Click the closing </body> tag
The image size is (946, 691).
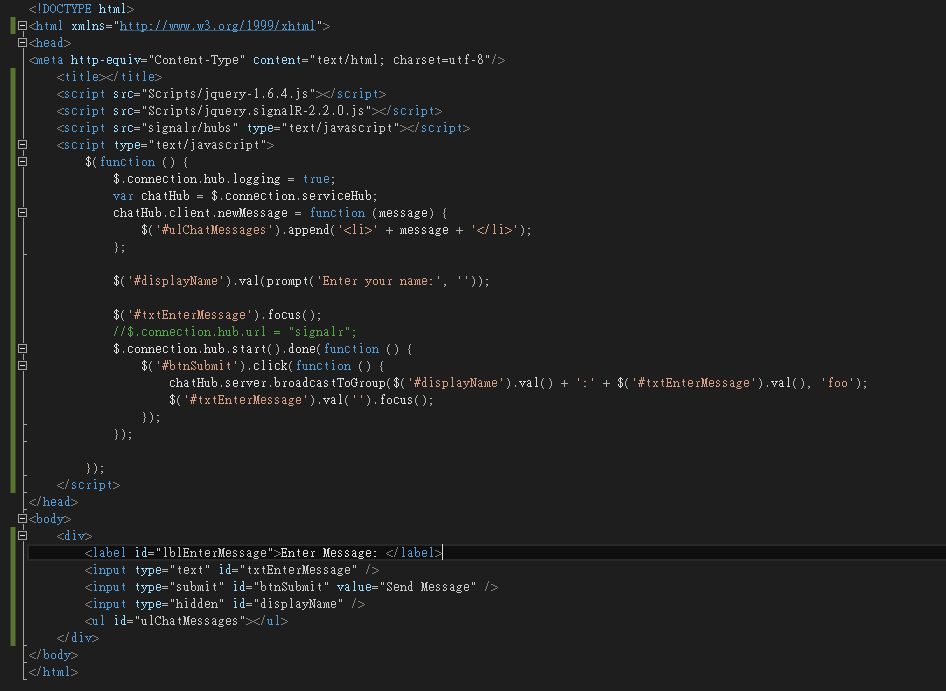pyautogui.click(x=53, y=655)
